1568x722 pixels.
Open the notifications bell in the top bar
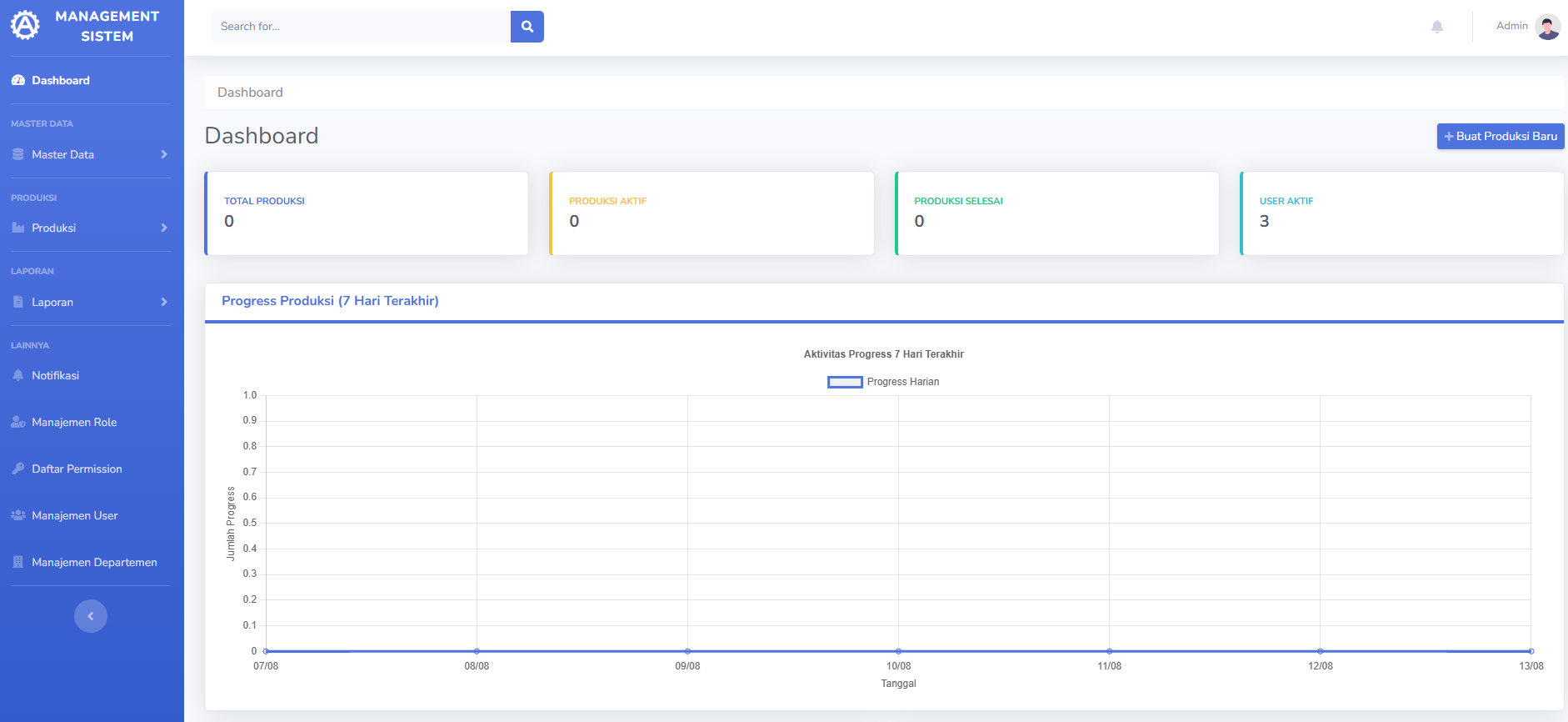pyautogui.click(x=1437, y=27)
